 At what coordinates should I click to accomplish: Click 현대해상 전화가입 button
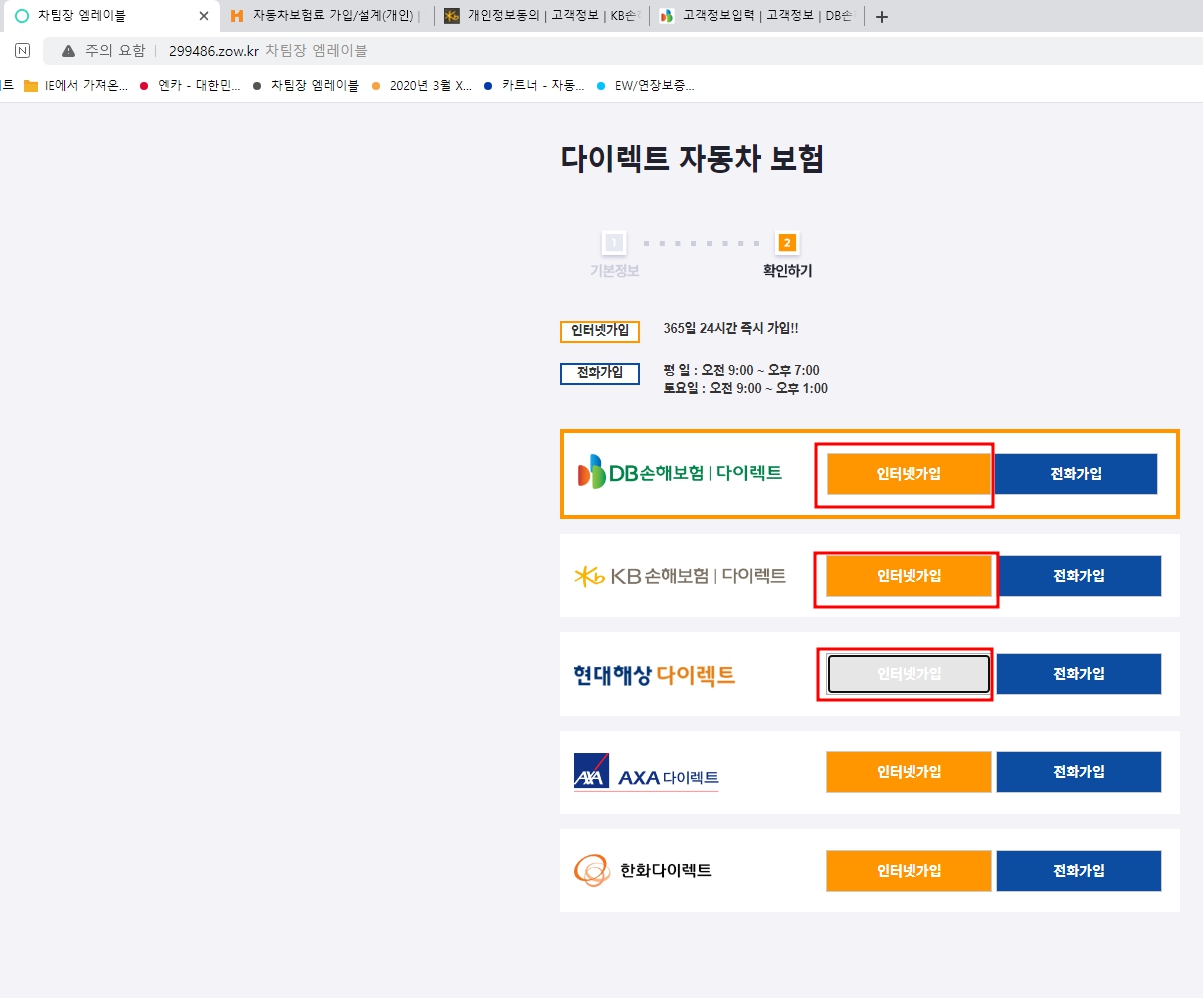coord(1079,674)
